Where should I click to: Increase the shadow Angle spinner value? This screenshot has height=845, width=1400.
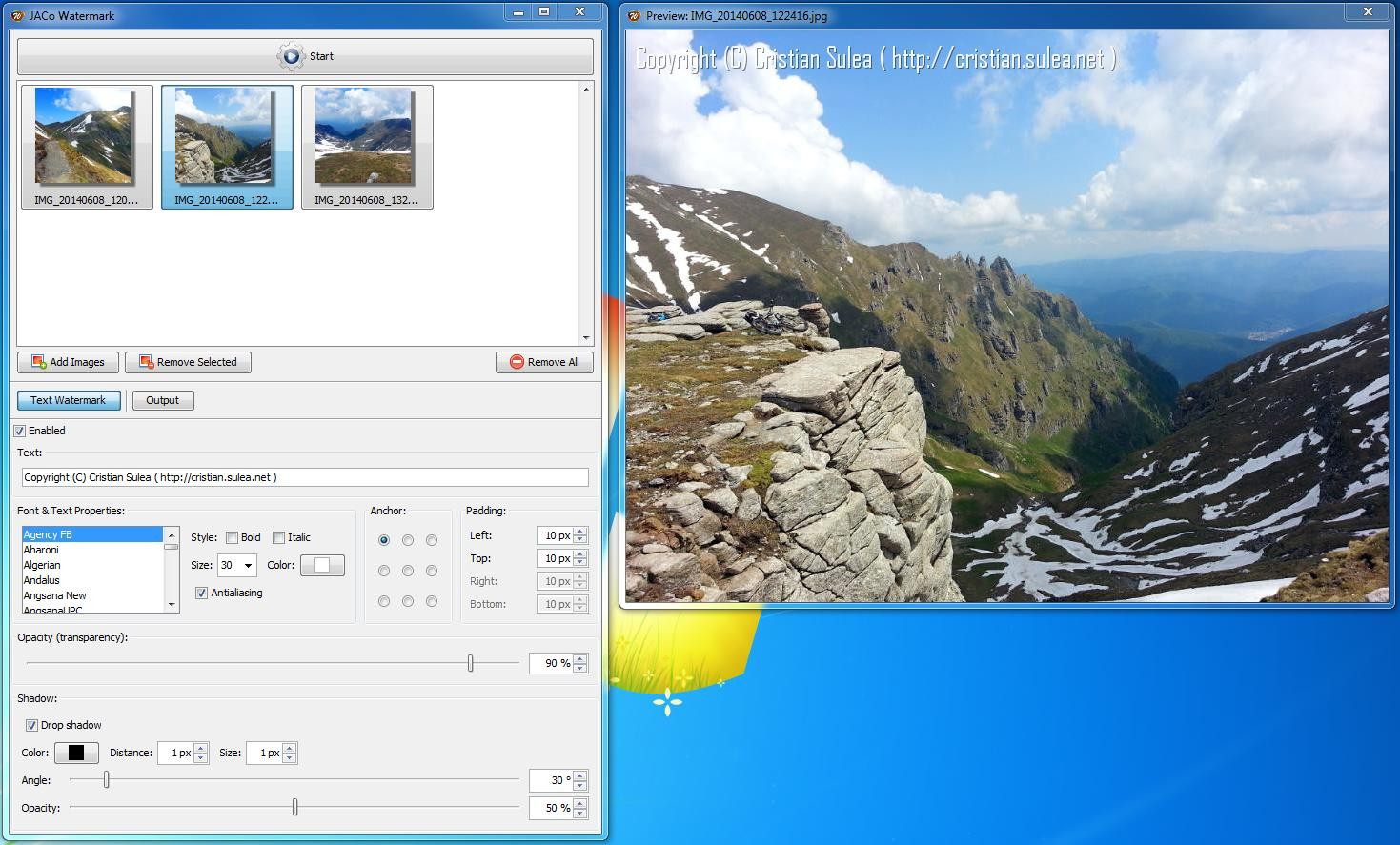click(x=580, y=775)
